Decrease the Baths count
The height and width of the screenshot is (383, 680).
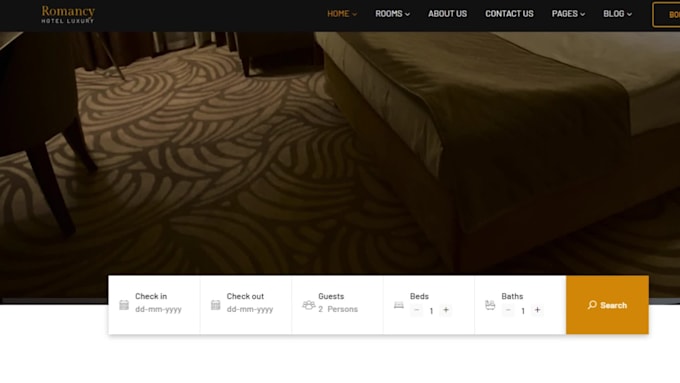[508, 310]
